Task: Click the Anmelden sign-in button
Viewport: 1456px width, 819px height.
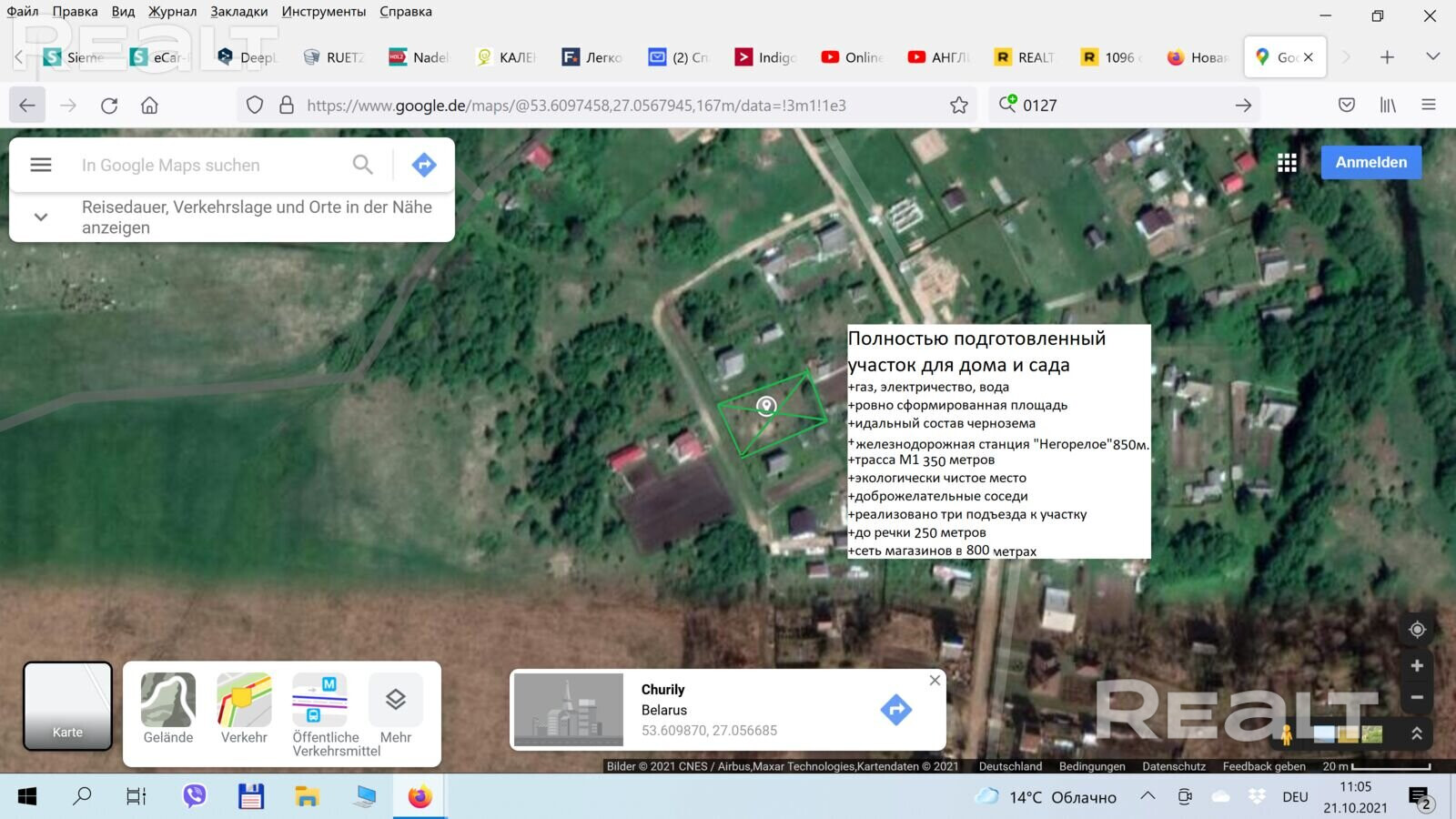Action: click(1370, 163)
